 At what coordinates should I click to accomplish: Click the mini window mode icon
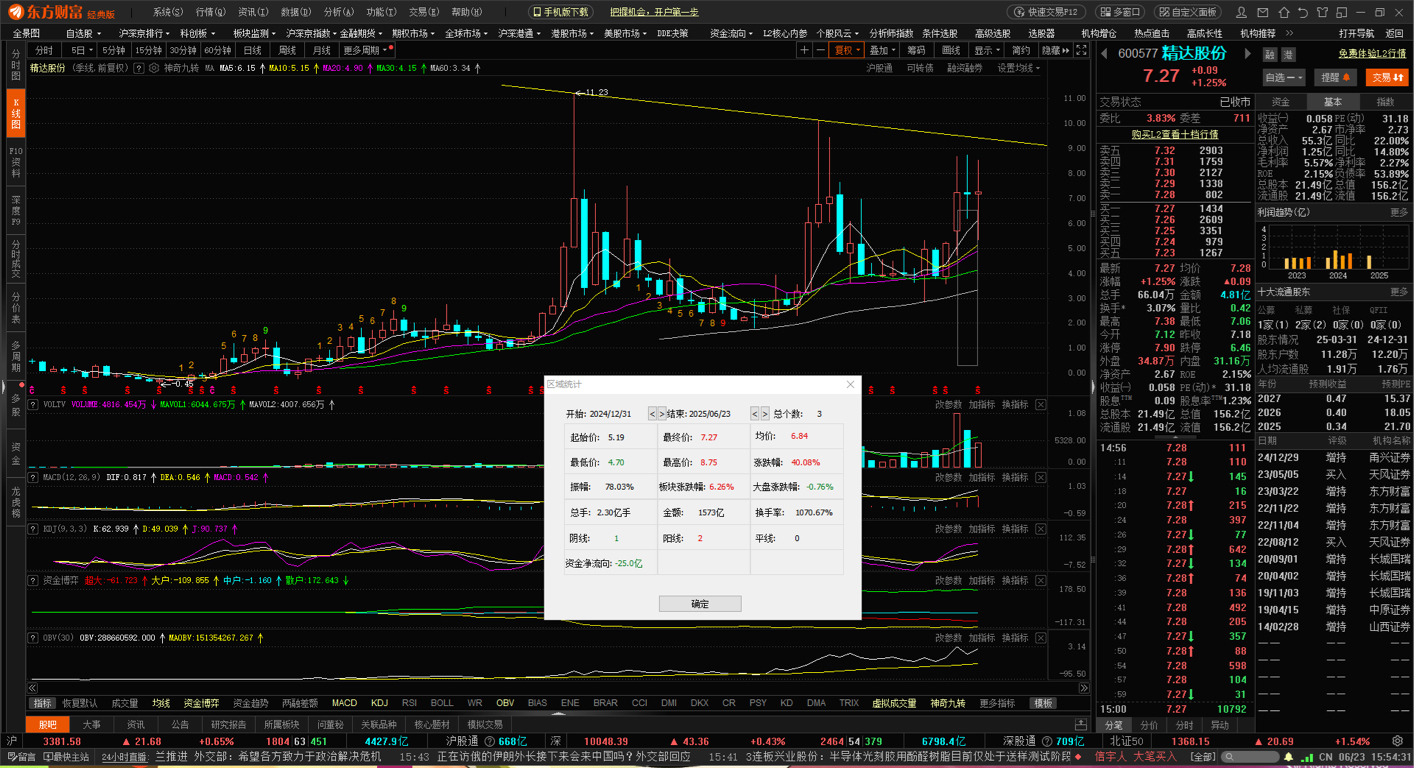[x=1342, y=12]
